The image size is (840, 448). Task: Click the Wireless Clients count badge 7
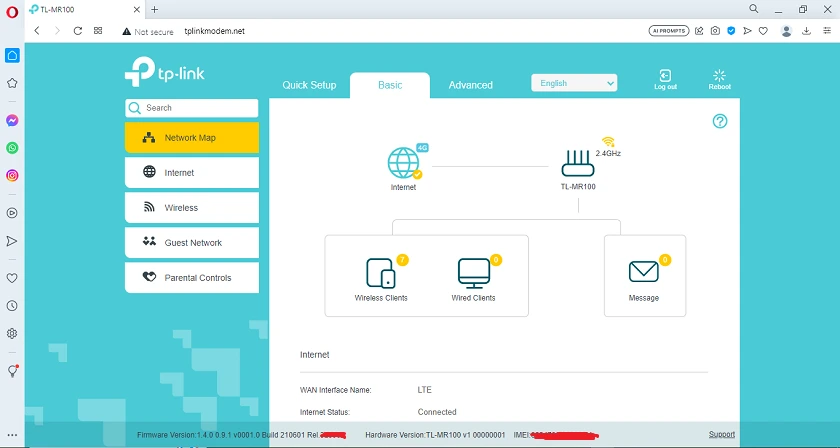coord(403,260)
